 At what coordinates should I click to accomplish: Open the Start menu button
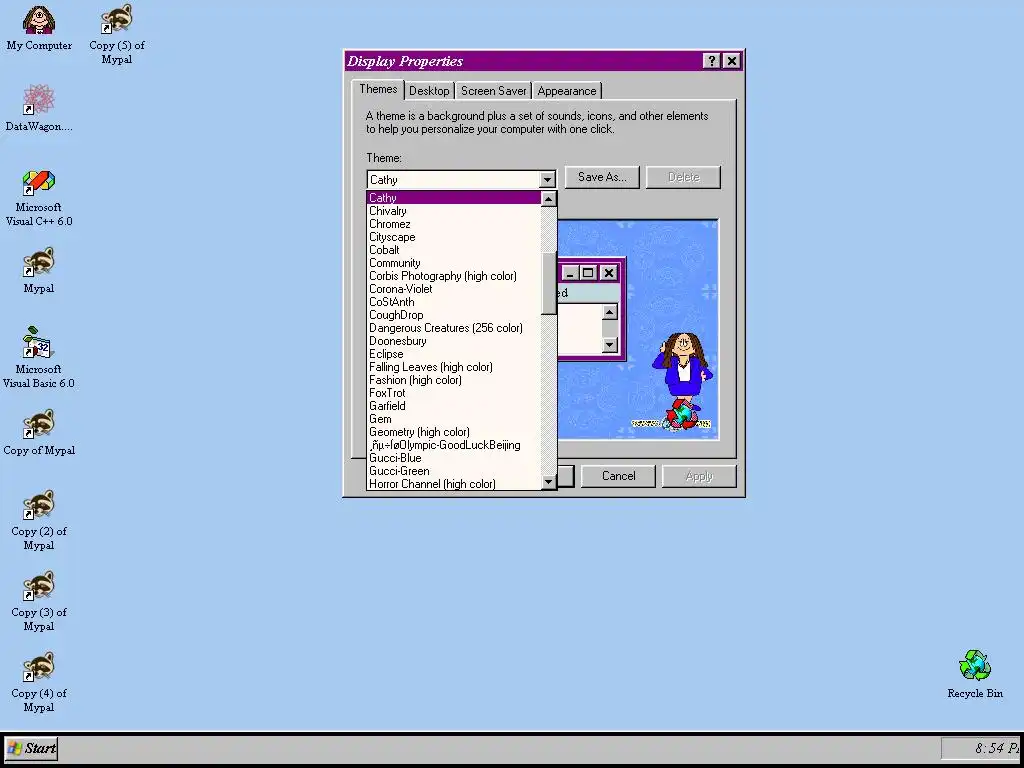31,748
